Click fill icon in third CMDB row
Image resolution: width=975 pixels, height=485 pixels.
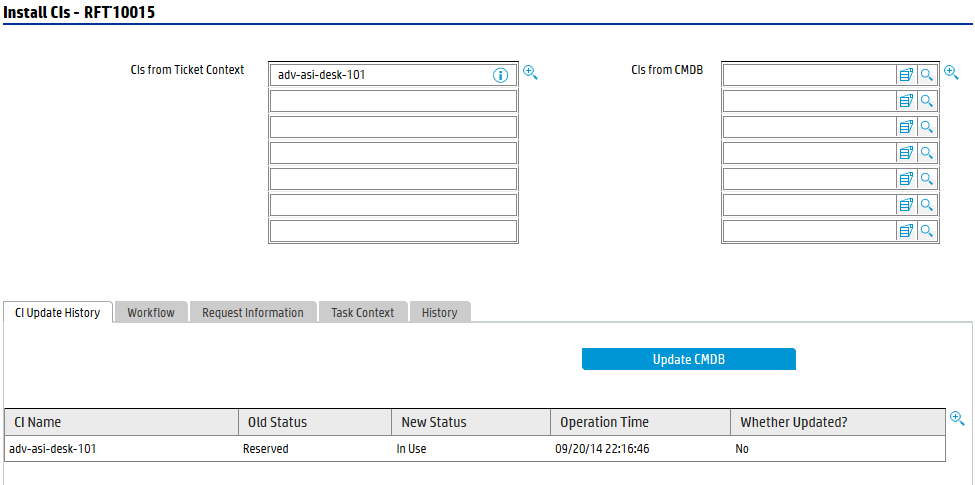906,127
